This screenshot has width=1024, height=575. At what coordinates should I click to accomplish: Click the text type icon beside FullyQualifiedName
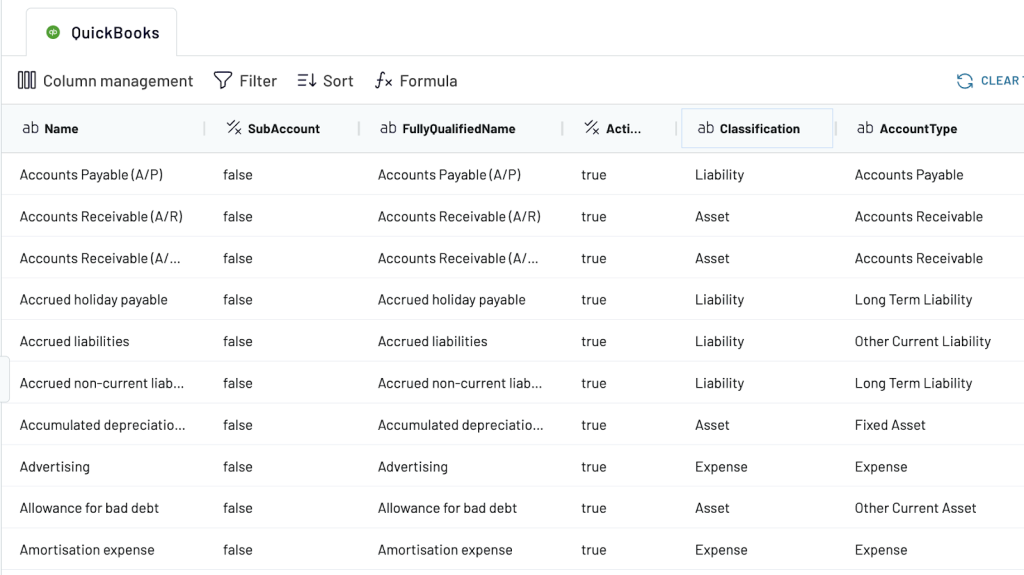pos(388,128)
